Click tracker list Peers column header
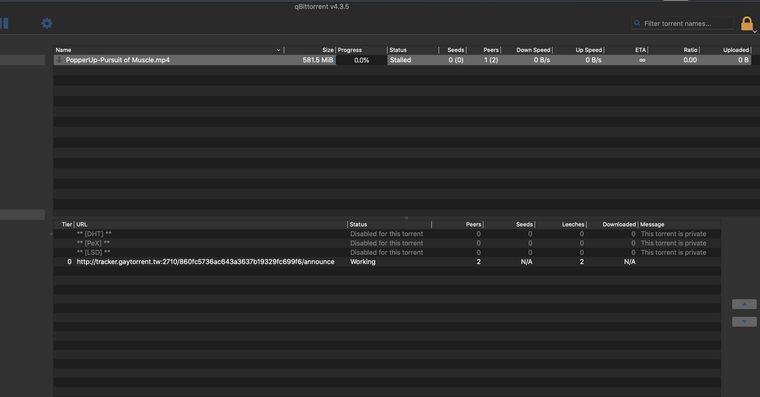 click(x=474, y=224)
